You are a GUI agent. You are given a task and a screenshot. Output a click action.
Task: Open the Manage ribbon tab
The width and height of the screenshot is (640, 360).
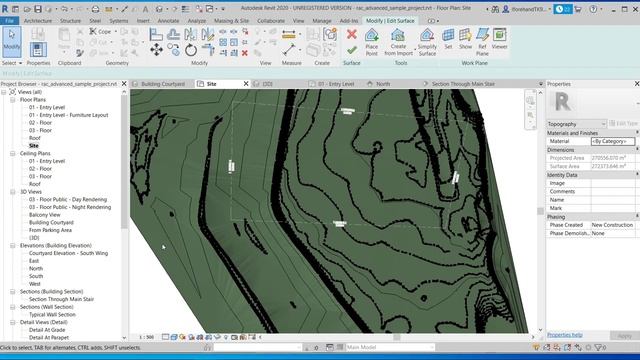[x=322, y=20]
